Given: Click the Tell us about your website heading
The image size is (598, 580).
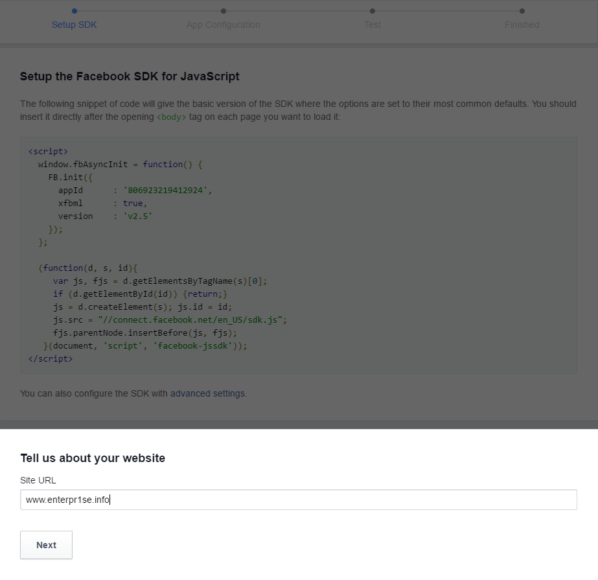Looking at the screenshot, I should pyautogui.click(x=93, y=458).
